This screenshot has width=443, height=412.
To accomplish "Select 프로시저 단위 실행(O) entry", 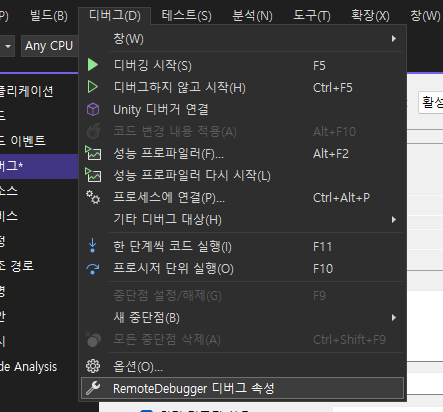I will click(x=242, y=268).
